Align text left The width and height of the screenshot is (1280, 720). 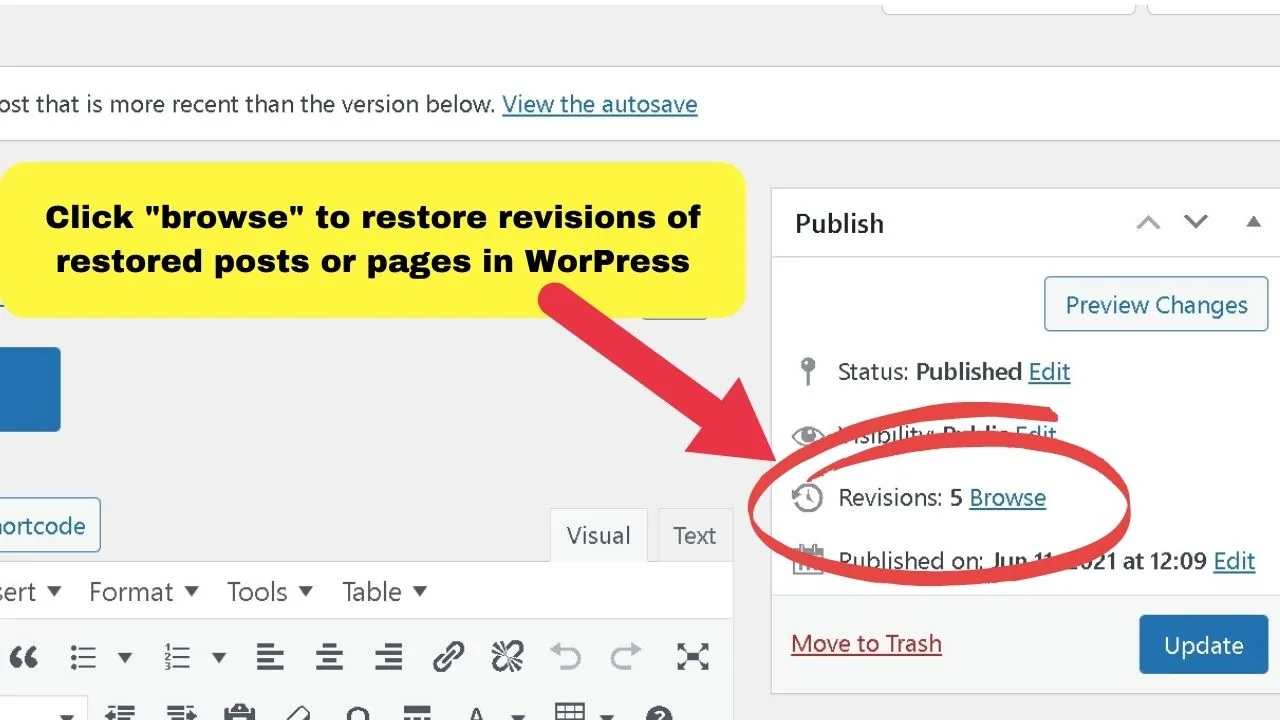click(270, 657)
